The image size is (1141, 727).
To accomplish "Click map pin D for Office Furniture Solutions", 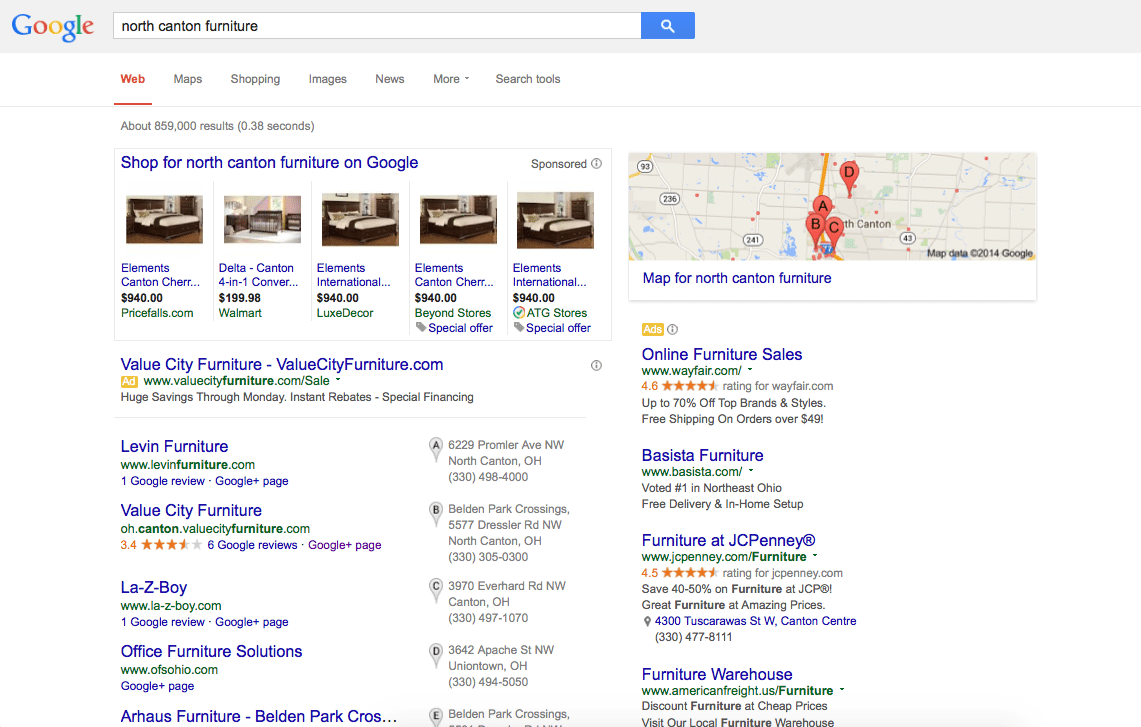I will coord(435,654).
